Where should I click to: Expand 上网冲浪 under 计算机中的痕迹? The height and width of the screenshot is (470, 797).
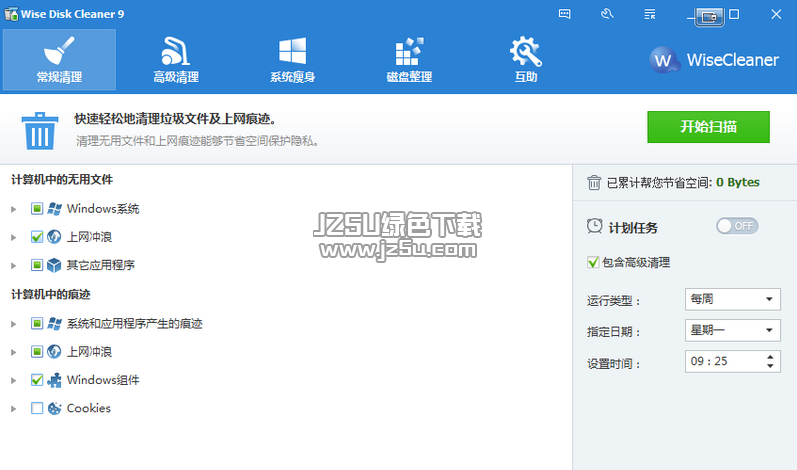[14, 352]
